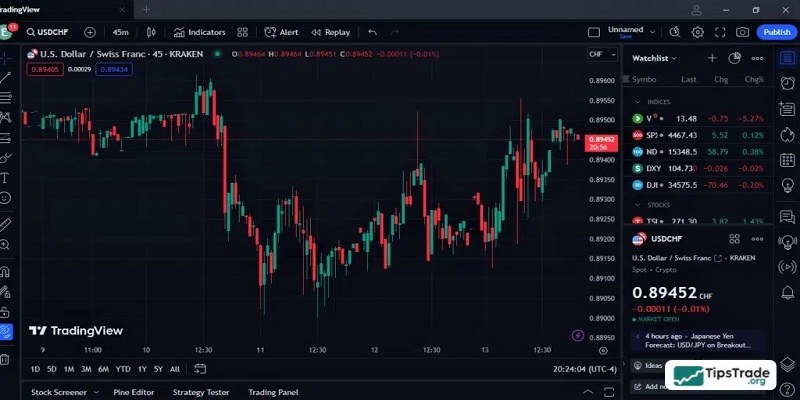The height and width of the screenshot is (400, 800).
Task: Take a chart snapshot with camera icon
Action: tap(742, 32)
